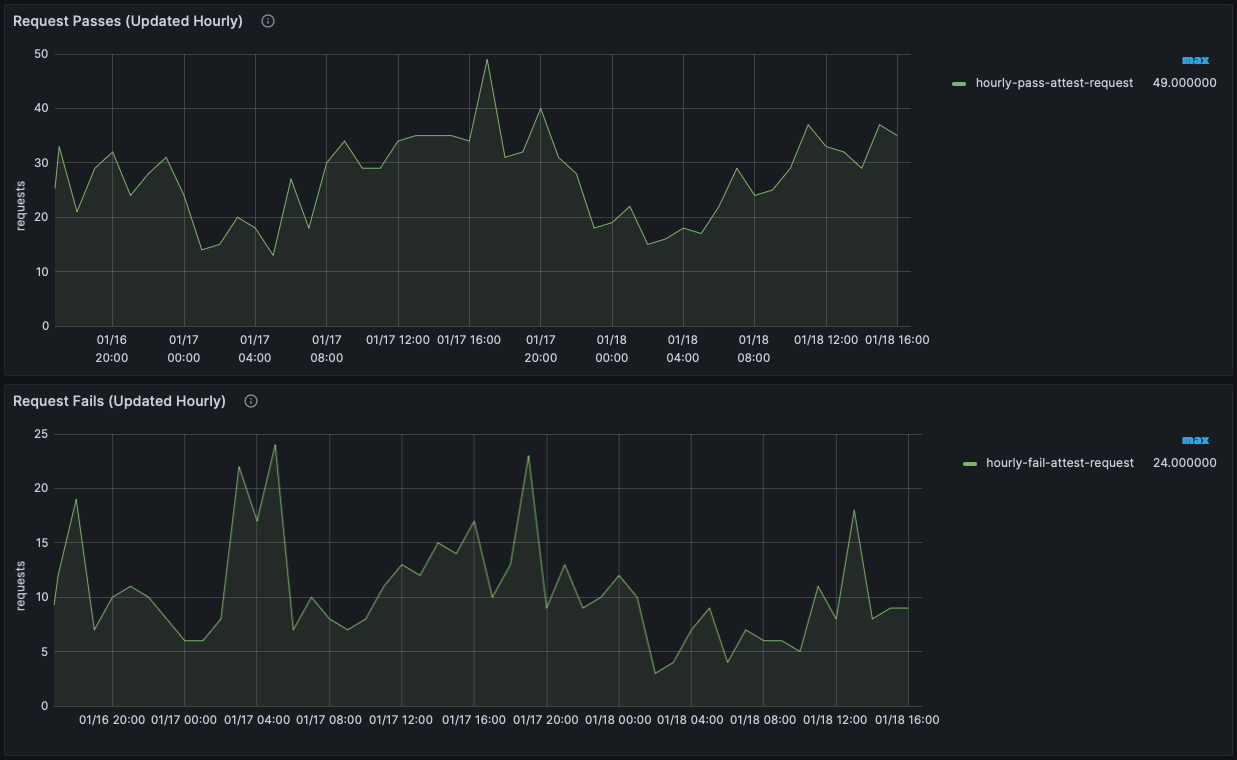The width and height of the screenshot is (1237, 760).
Task: Click the highest peak in Request Passes chart
Action: click(x=487, y=60)
